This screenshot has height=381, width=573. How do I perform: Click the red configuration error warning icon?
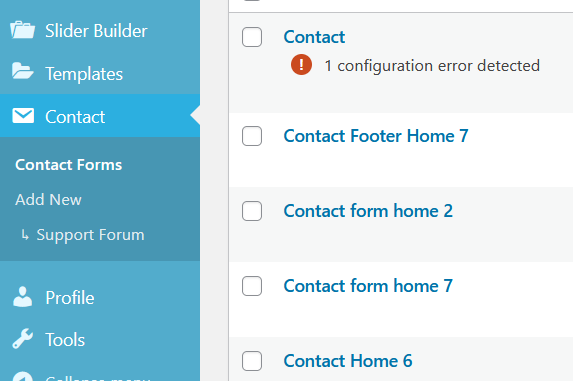click(x=301, y=65)
